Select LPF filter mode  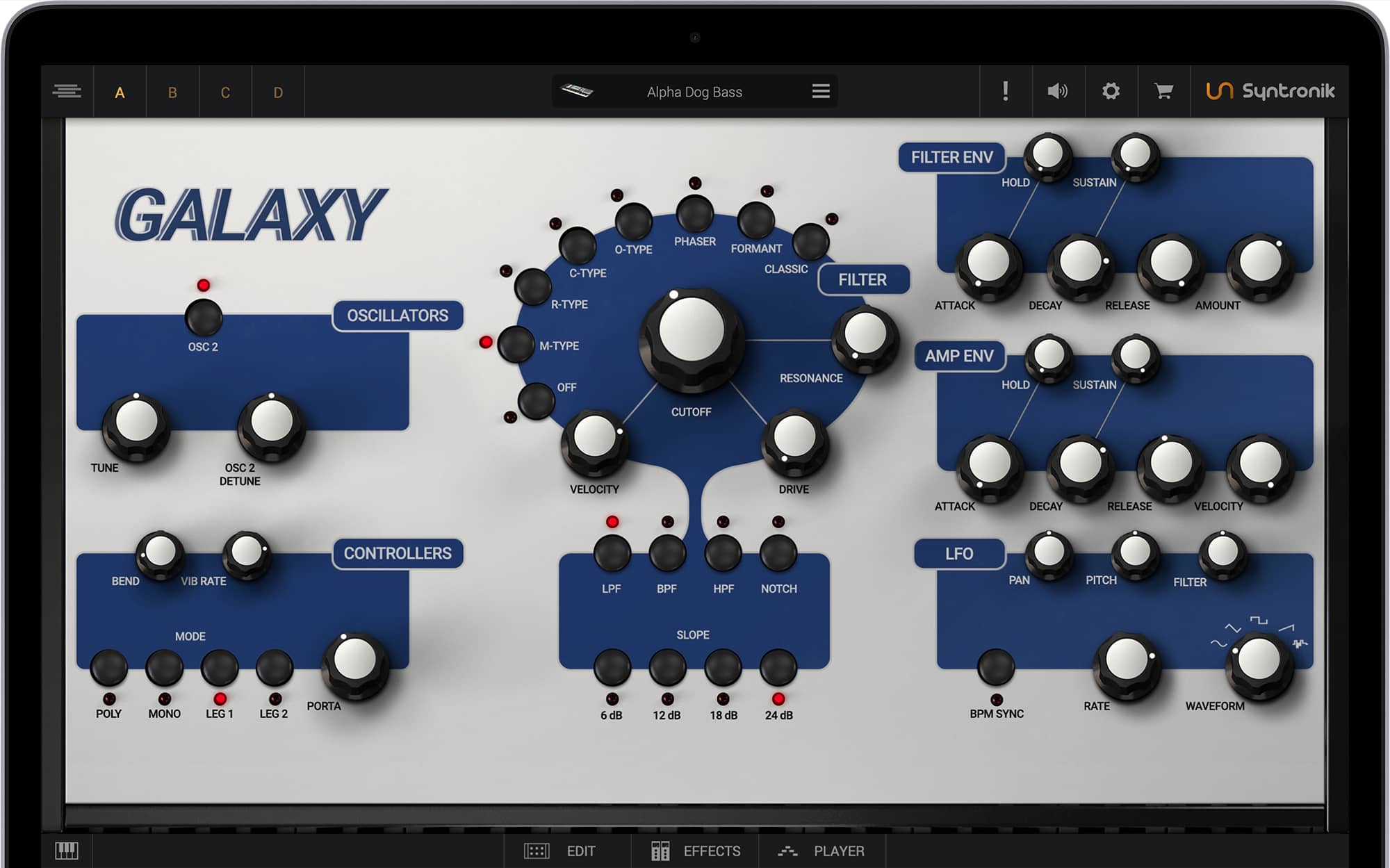click(x=612, y=553)
